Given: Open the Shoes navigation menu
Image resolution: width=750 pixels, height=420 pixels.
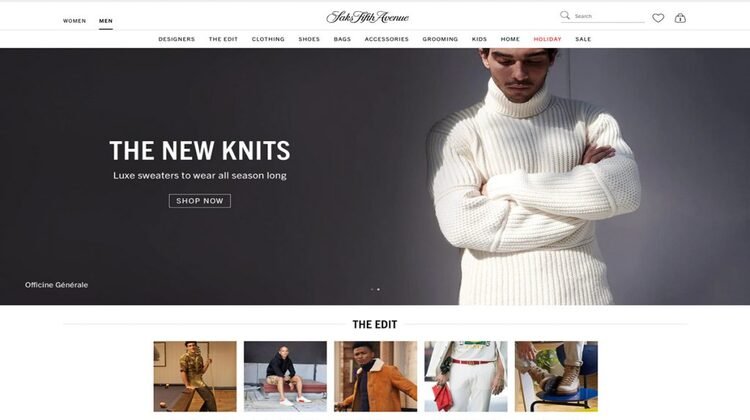Looking at the screenshot, I should [x=309, y=39].
